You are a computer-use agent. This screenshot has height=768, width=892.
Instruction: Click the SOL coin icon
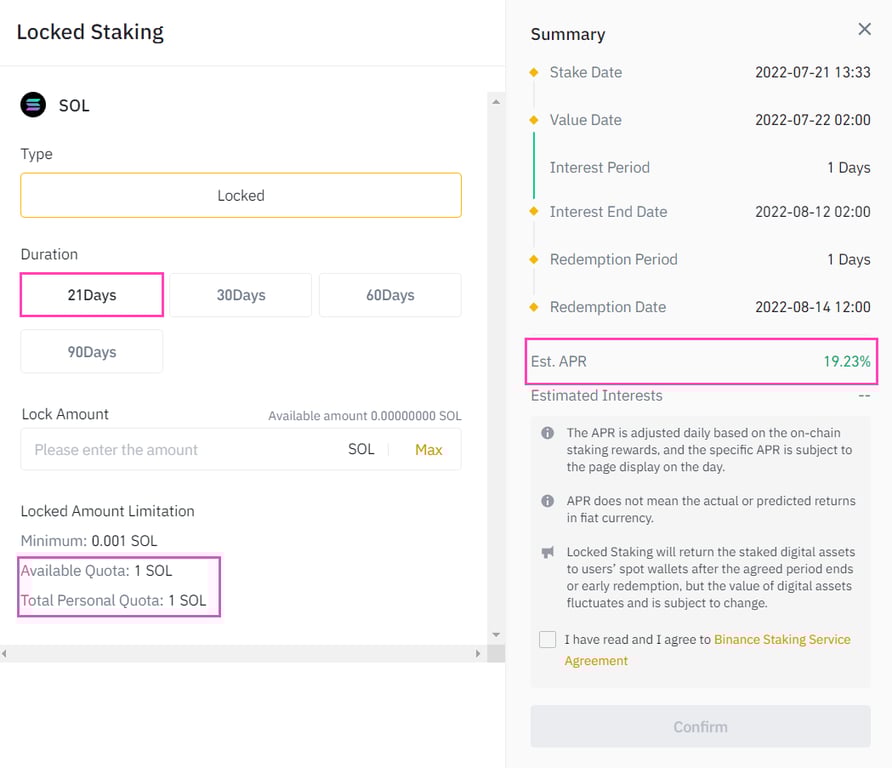click(x=33, y=104)
